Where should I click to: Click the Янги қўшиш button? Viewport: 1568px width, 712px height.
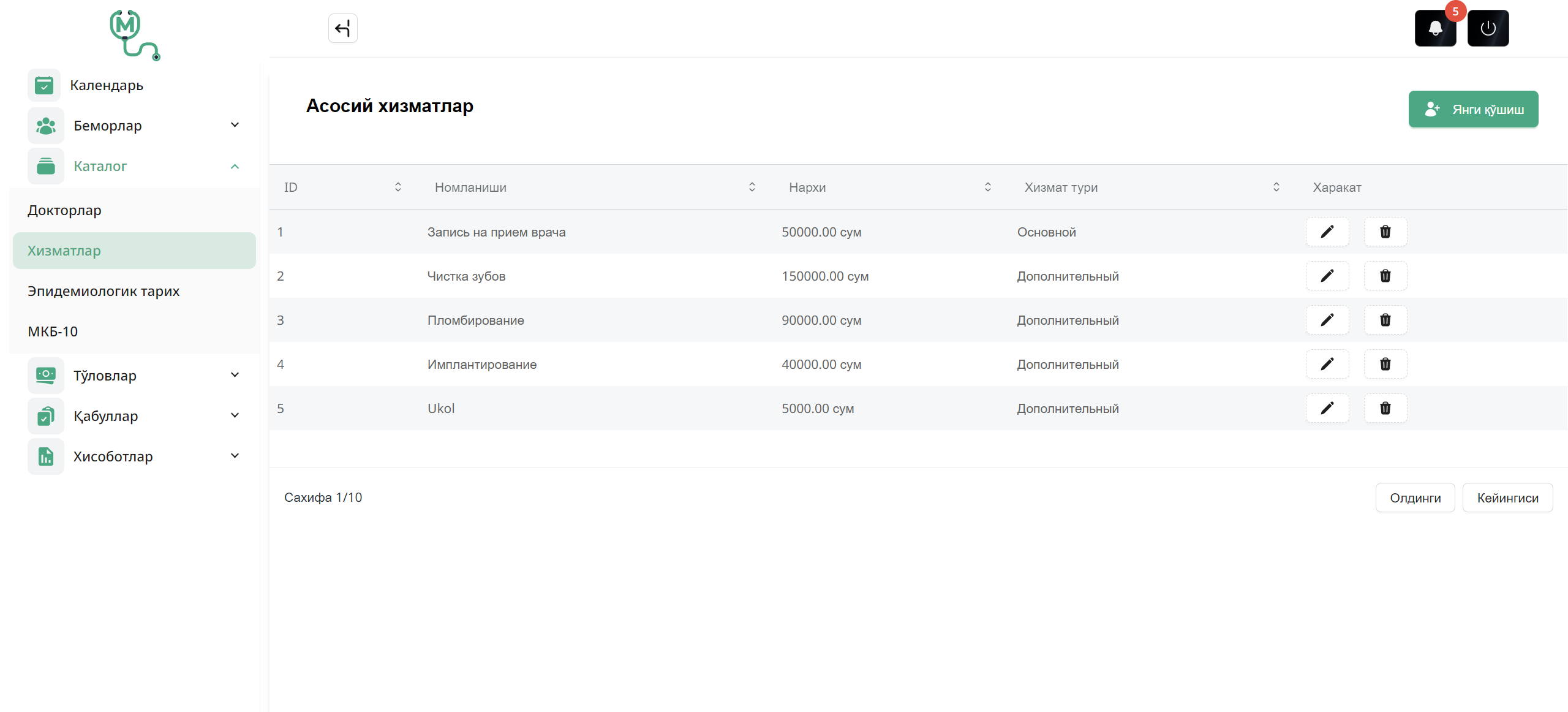point(1473,109)
